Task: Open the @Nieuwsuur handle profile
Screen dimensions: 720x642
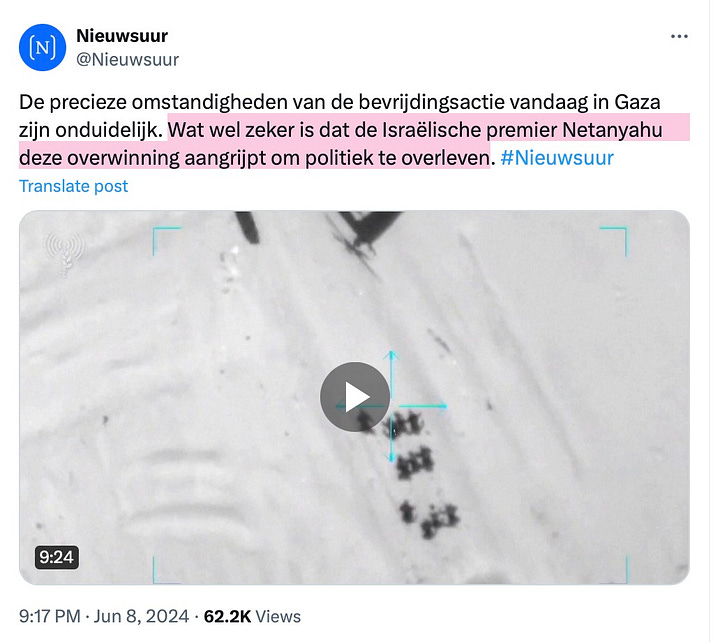Action: 127,60
